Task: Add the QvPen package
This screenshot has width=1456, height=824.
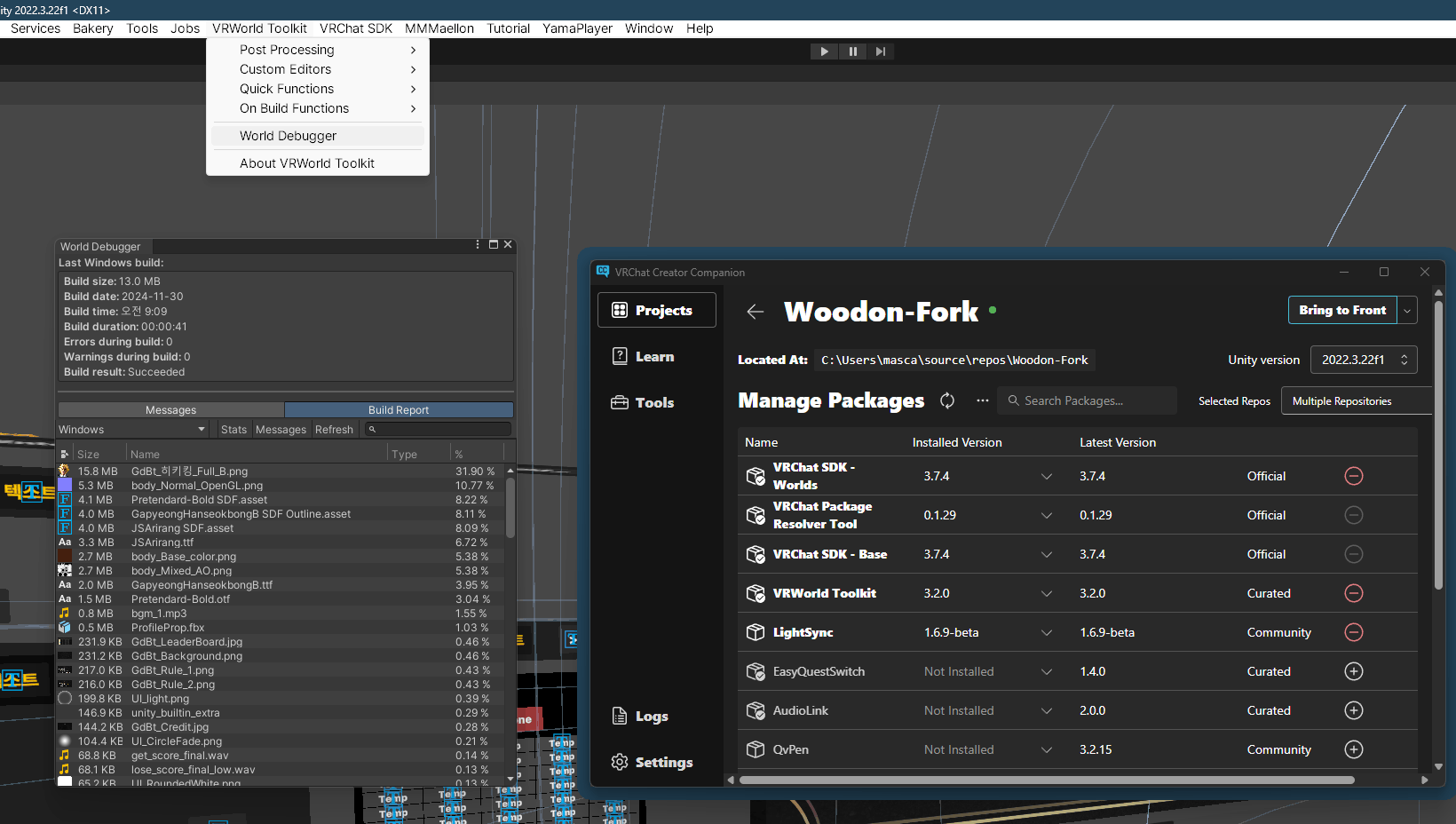Action: 1354,749
